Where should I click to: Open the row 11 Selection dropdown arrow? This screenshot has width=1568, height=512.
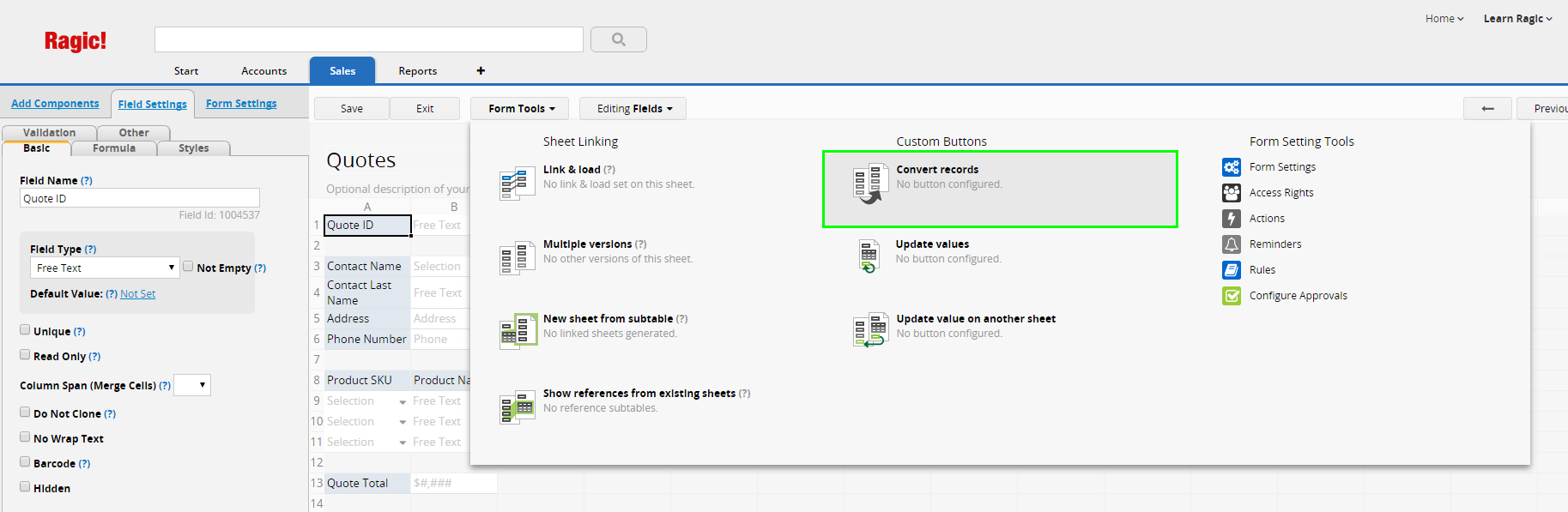[403, 443]
